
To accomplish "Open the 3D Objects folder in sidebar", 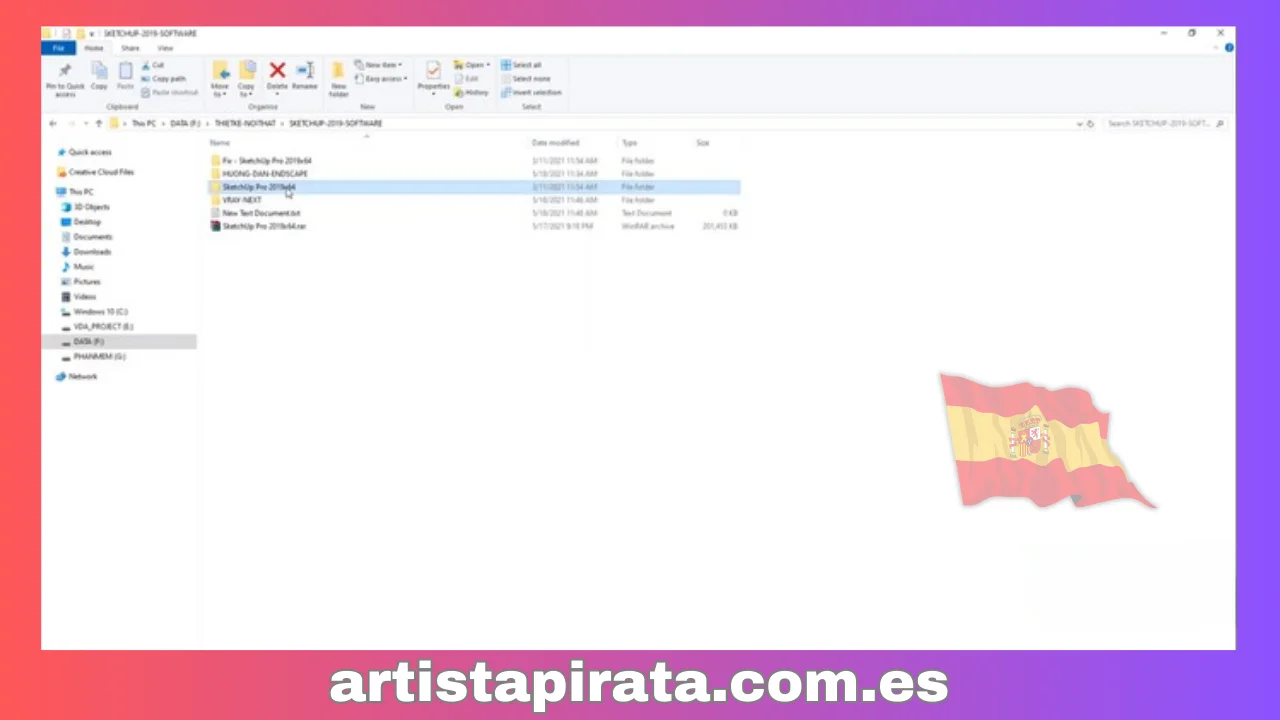I will [x=85, y=207].
